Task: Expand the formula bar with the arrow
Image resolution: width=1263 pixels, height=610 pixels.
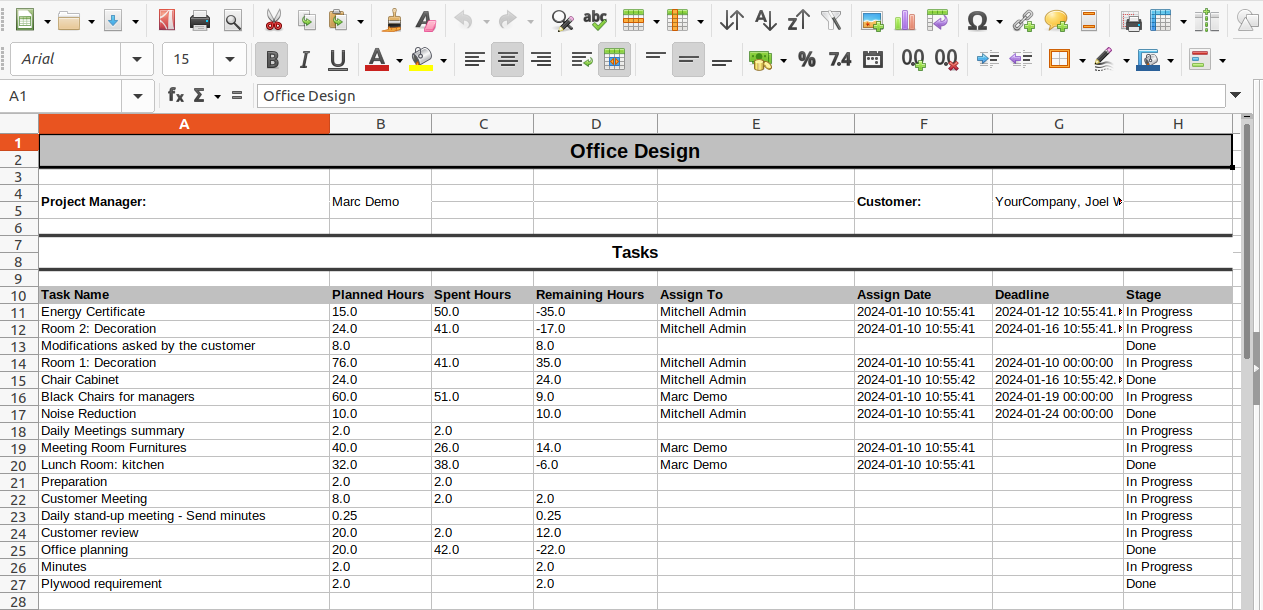Action: point(1236,95)
